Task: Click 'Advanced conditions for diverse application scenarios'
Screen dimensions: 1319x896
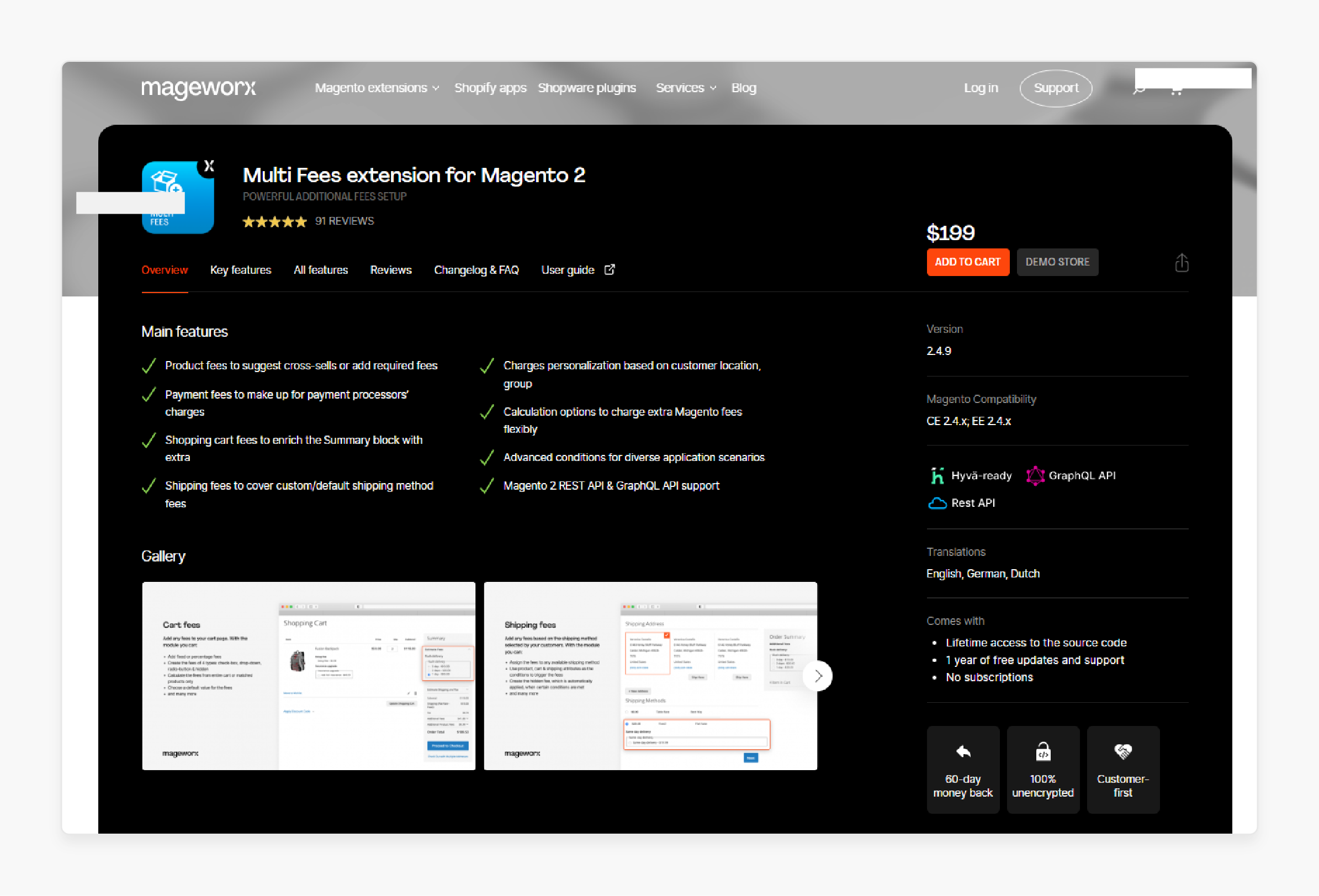Action: click(x=633, y=457)
